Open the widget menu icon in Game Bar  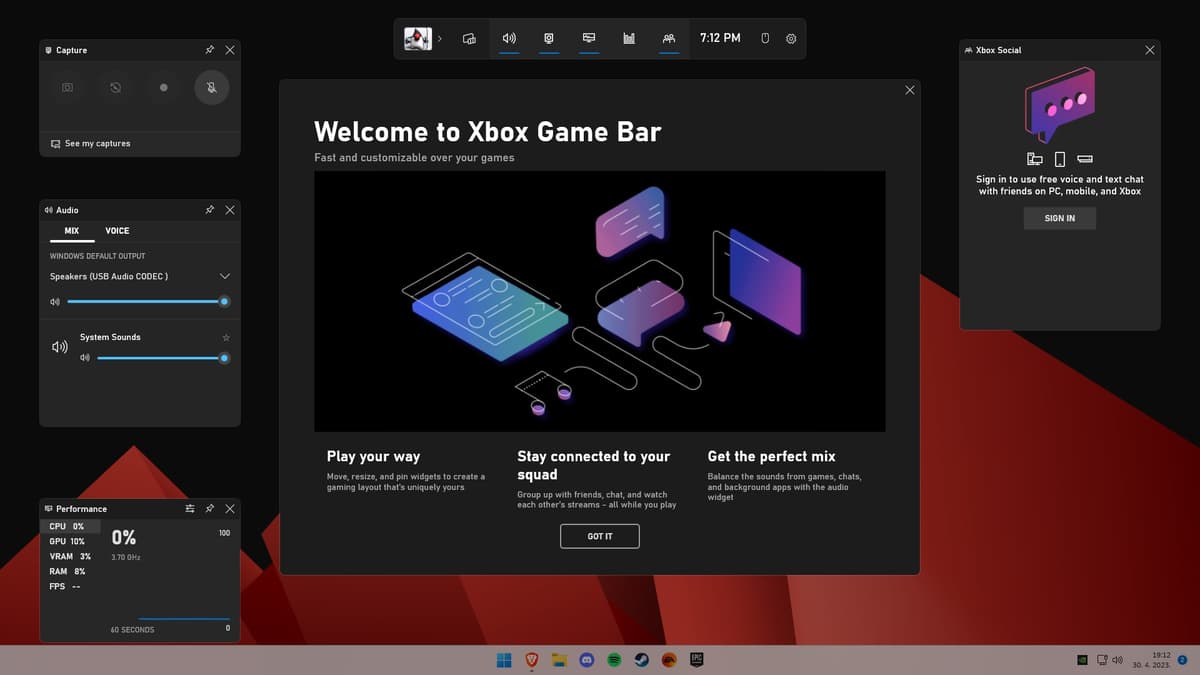469,39
